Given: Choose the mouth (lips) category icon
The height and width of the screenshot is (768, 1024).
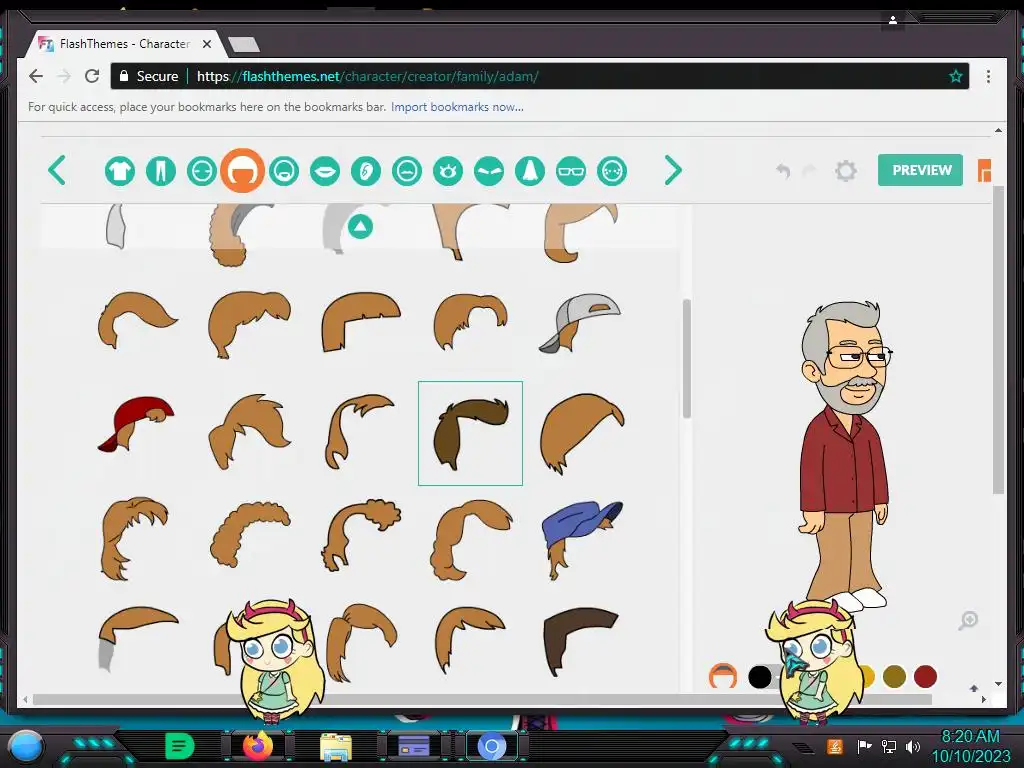Looking at the screenshot, I should tap(325, 171).
